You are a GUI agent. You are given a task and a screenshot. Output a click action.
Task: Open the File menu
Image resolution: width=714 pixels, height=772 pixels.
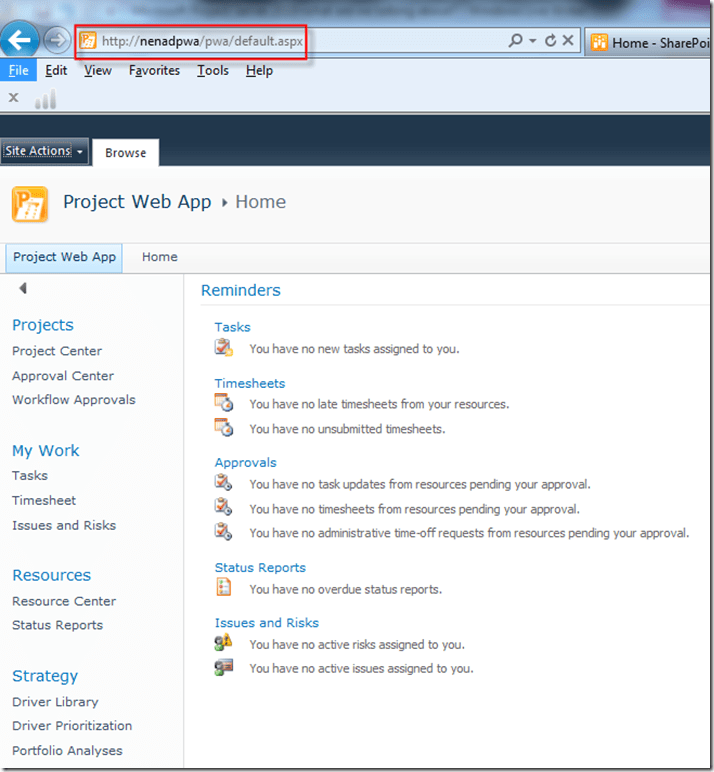click(x=19, y=70)
